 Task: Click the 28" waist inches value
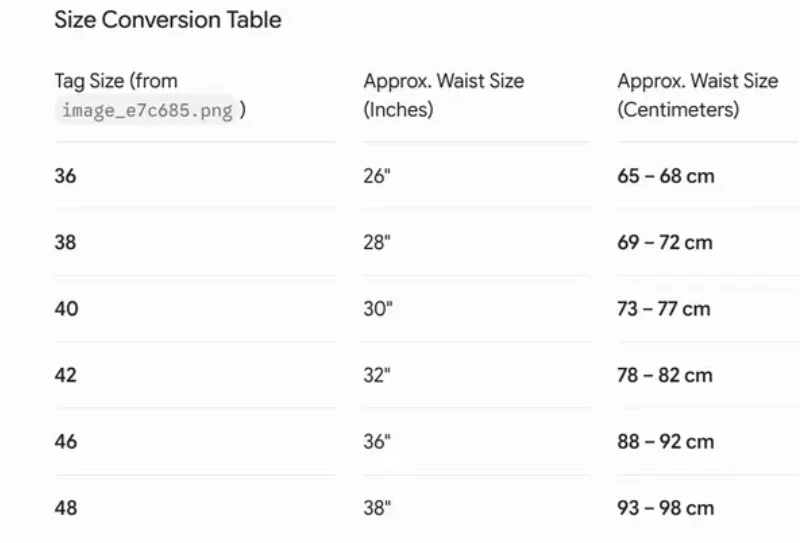point(377,242)
